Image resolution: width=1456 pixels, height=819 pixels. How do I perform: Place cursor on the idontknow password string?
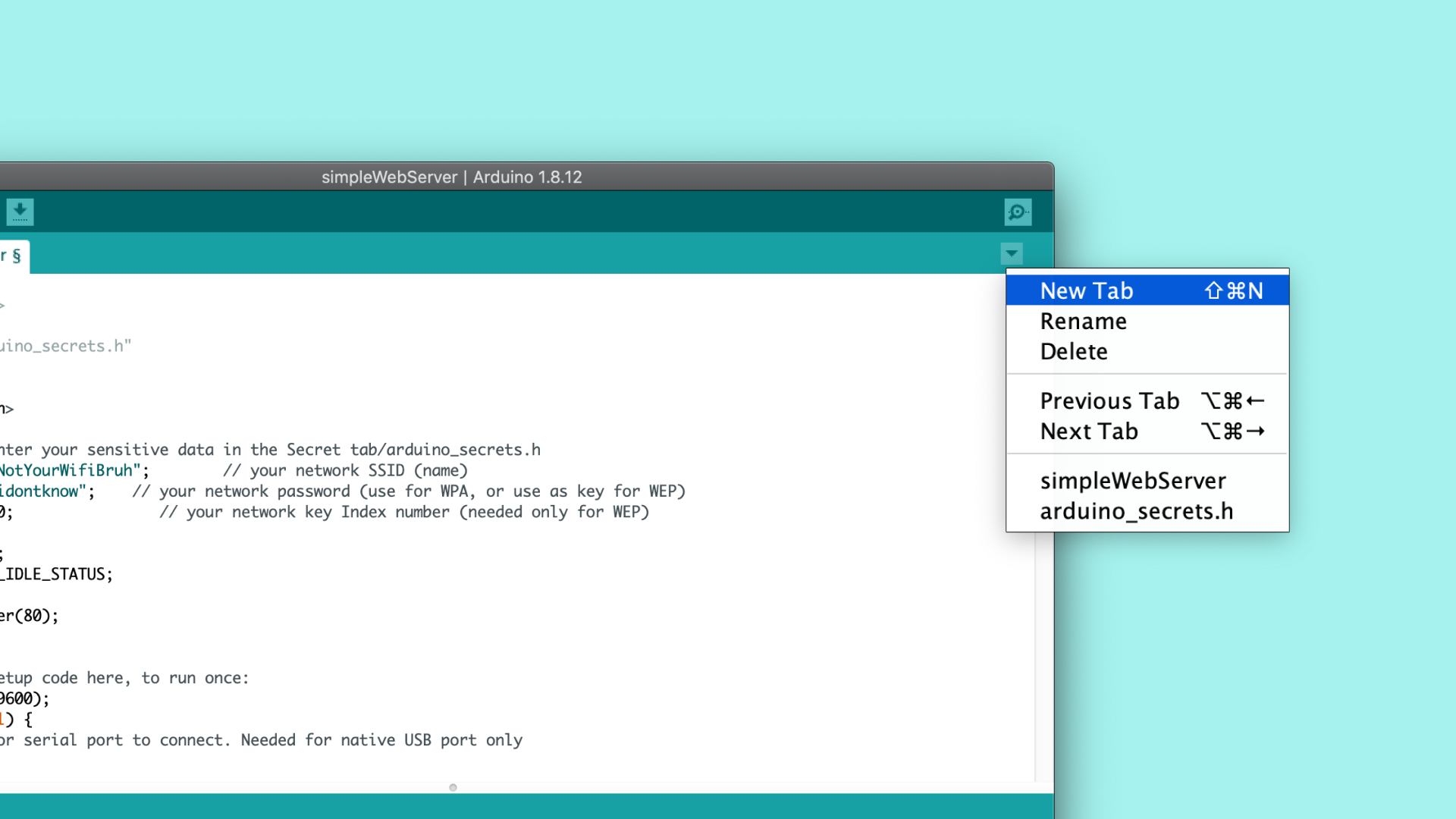[x=42, y=491]
